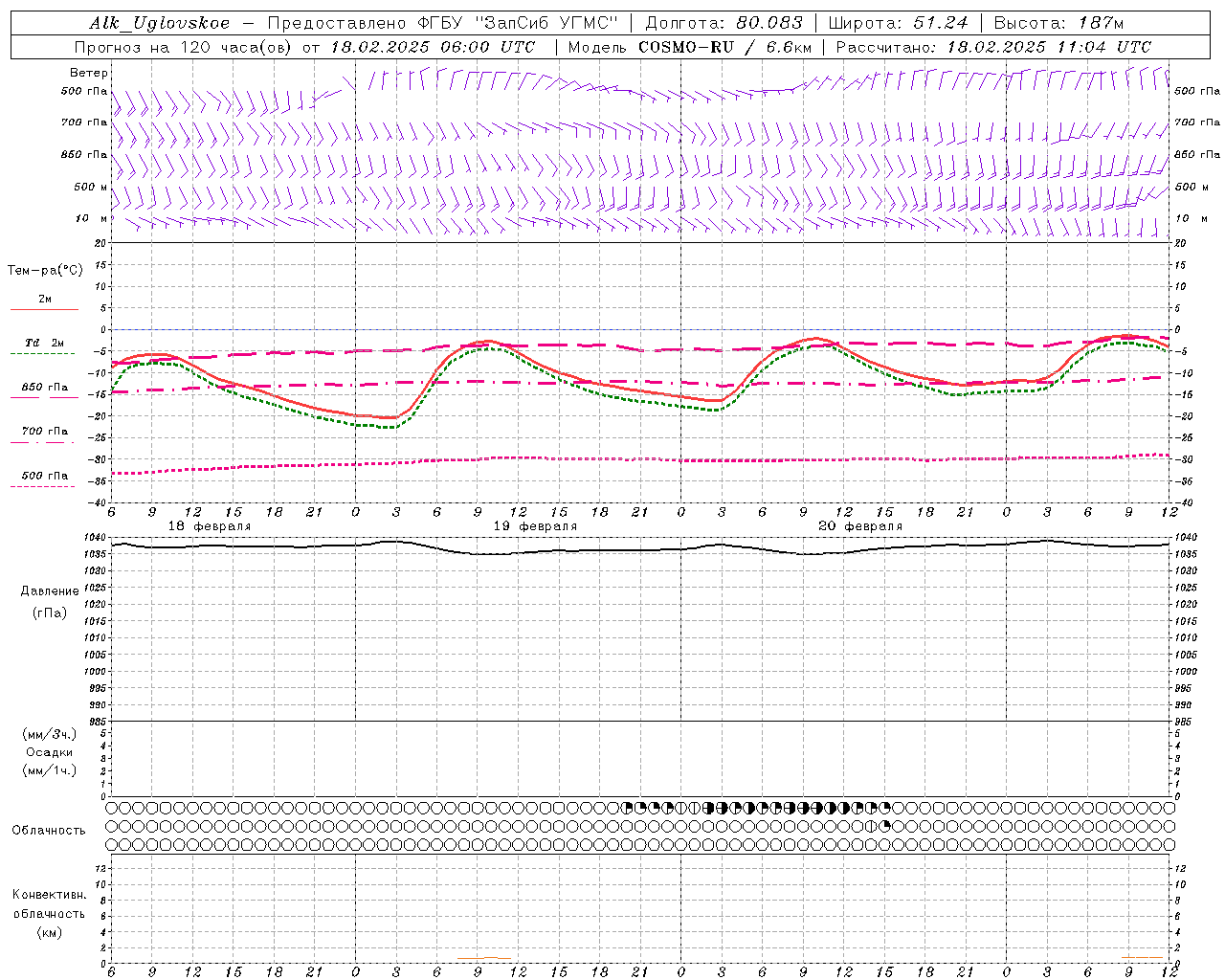Click the 500 гПа temperature legend entry

click(x=45, y=476)
